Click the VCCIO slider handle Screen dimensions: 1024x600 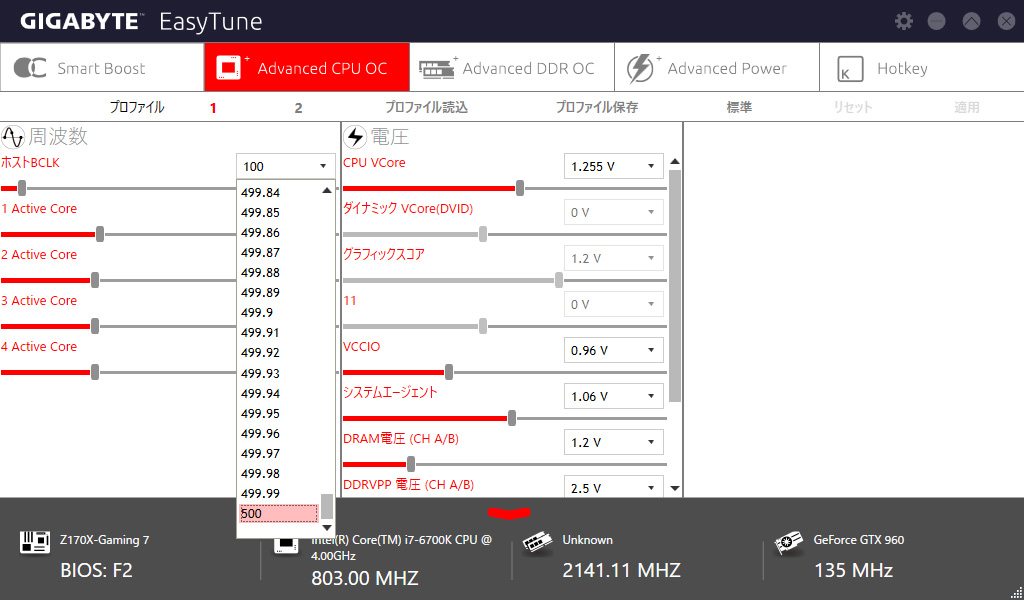449,373
